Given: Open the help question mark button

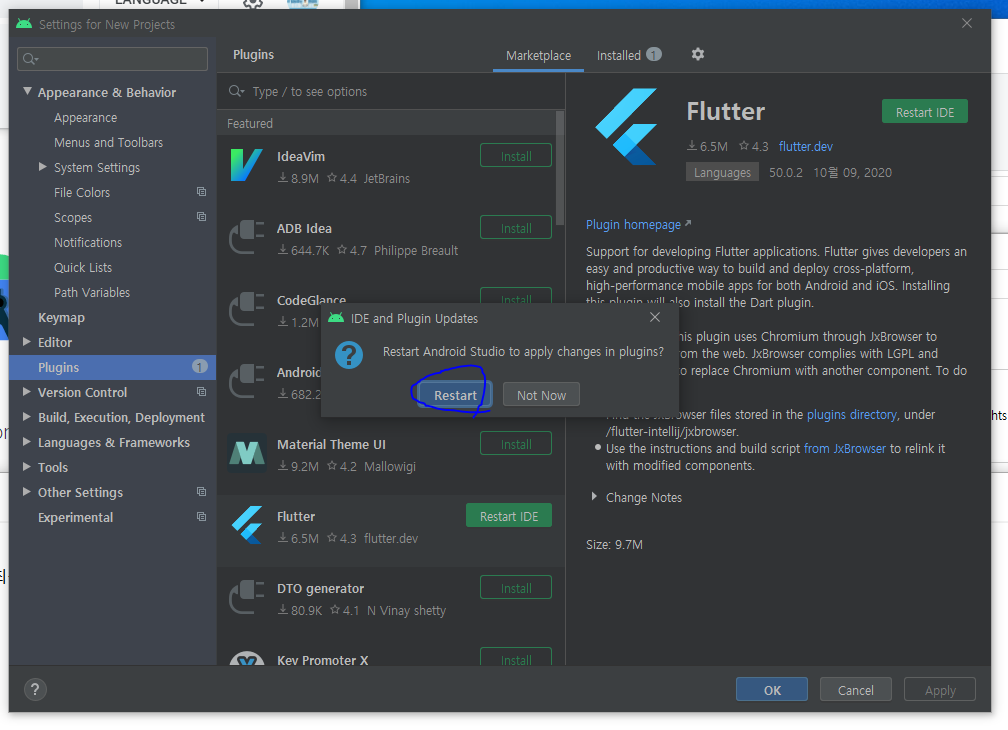Looking at the screenshot, I should 35,690.
